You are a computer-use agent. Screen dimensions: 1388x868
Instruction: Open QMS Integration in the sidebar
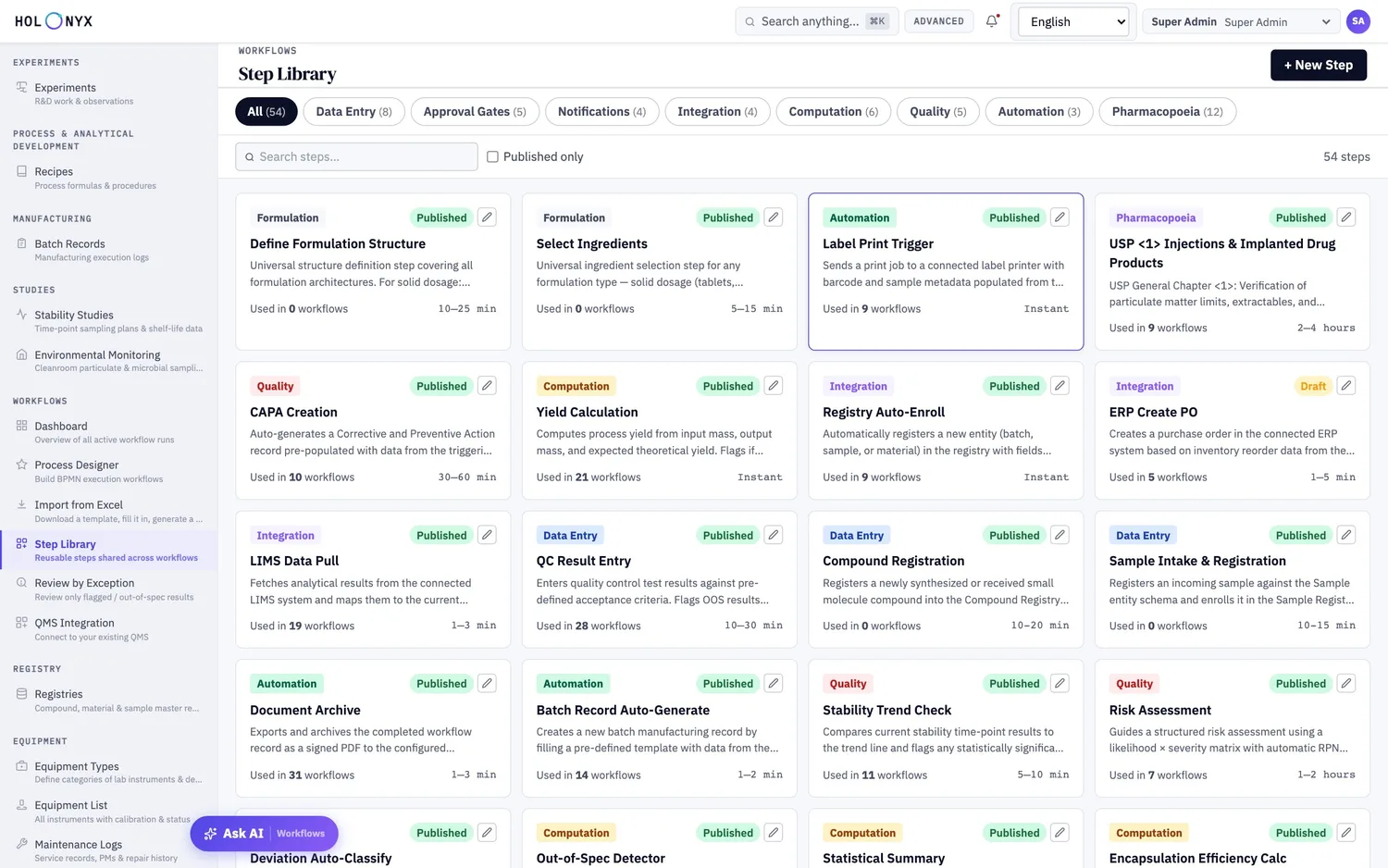[x=109, y=629]
